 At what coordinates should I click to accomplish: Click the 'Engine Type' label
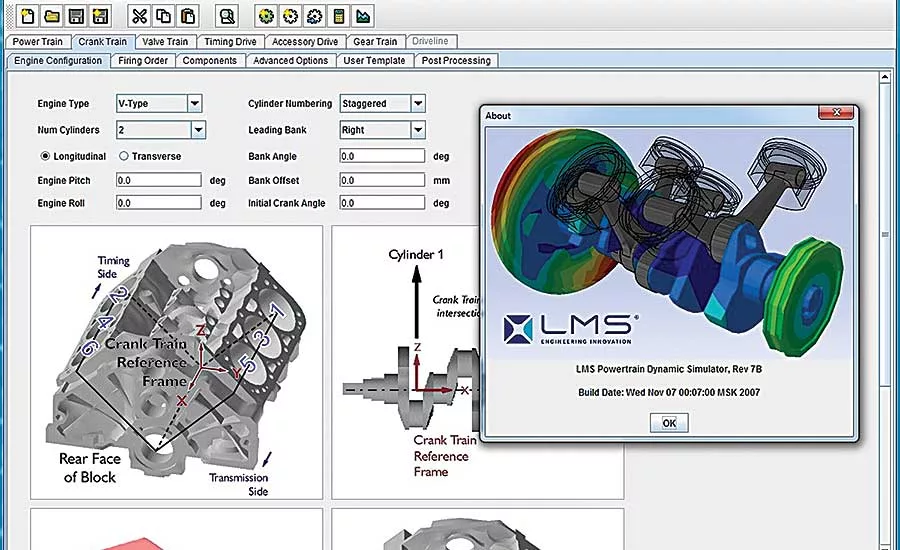(63, 104)
